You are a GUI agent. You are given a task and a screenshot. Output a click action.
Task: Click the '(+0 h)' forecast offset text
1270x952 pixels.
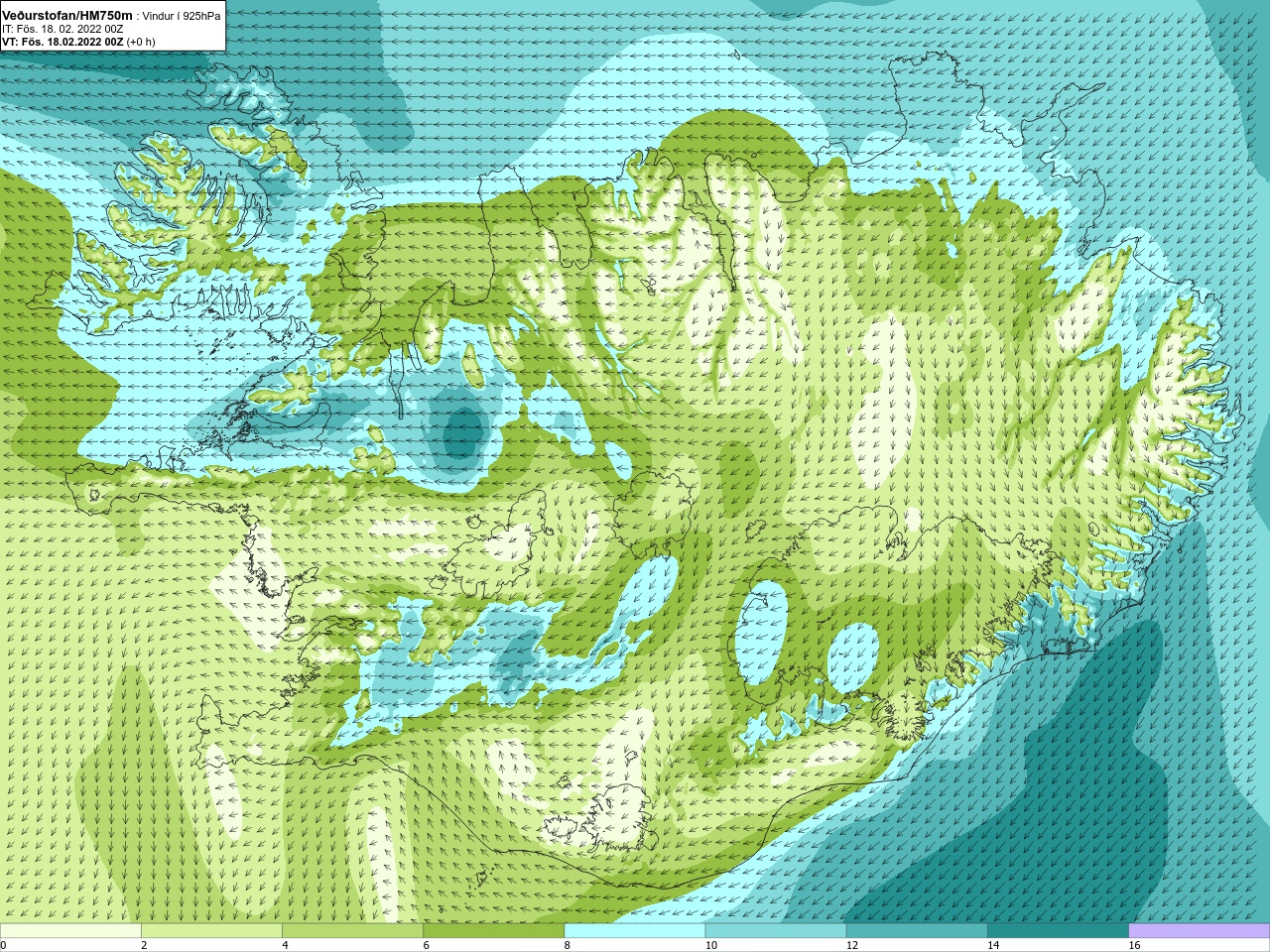click(143, 43)
